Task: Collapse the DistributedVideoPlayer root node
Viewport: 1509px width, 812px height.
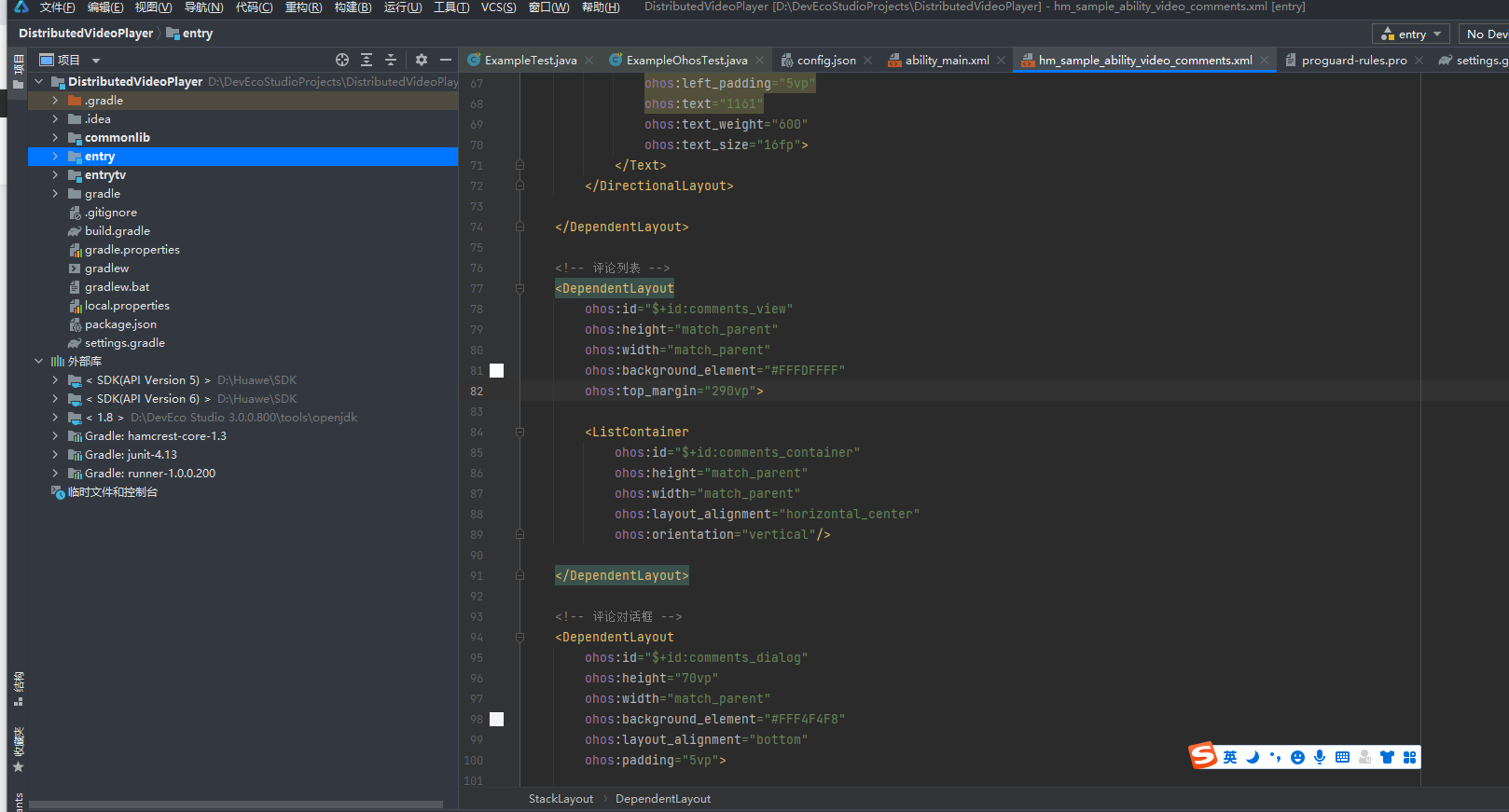Action: [x=38, y=81]
